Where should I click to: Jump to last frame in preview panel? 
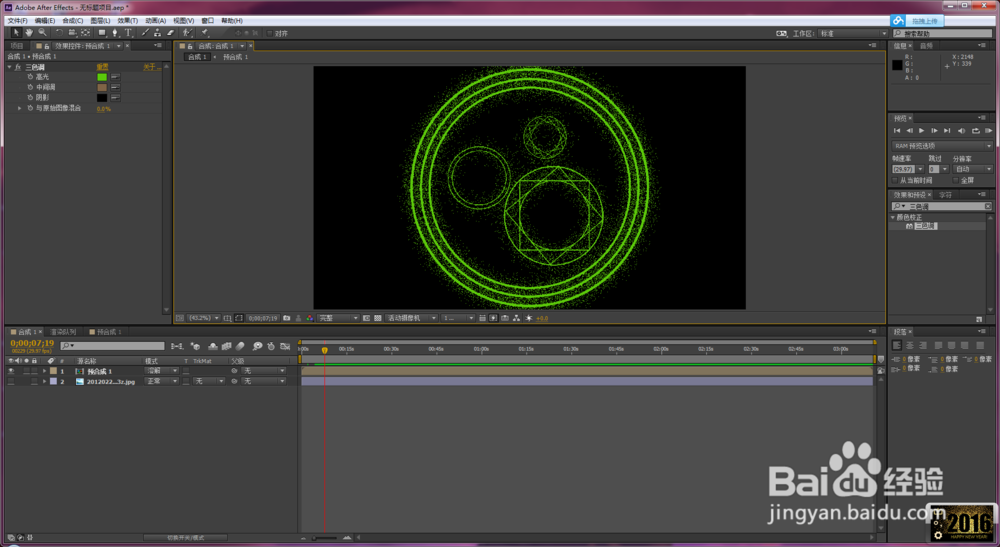pyautogui.click(x=947, y=131)
